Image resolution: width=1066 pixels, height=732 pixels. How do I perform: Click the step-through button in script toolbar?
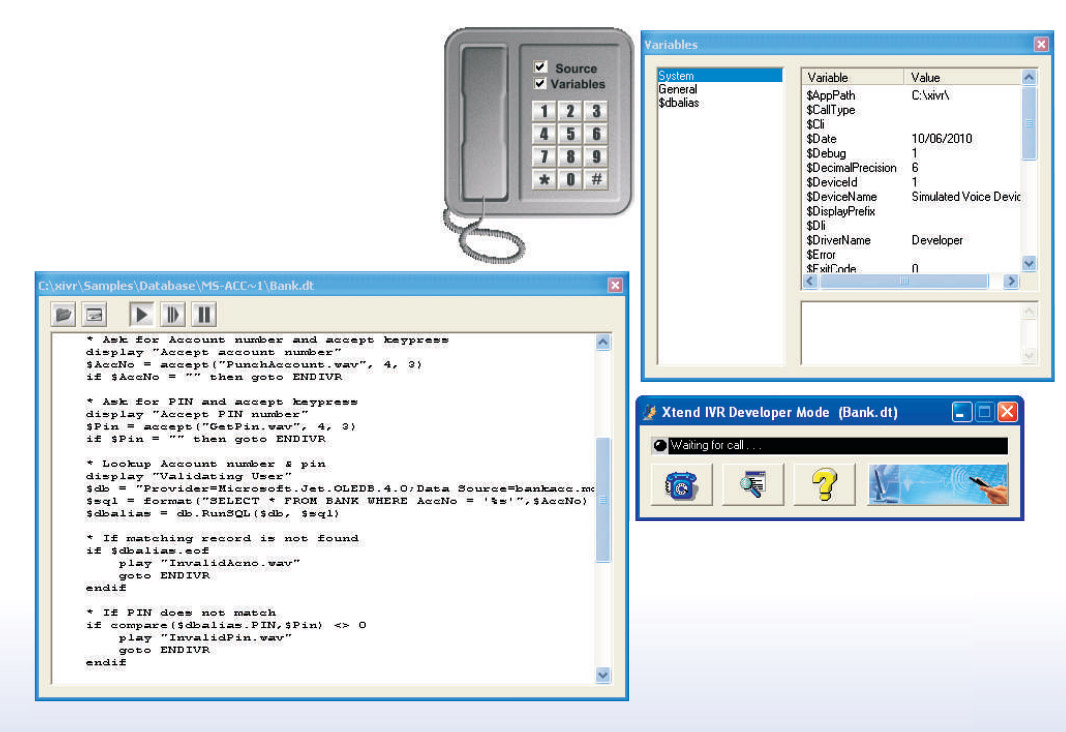tap(173, 315)
